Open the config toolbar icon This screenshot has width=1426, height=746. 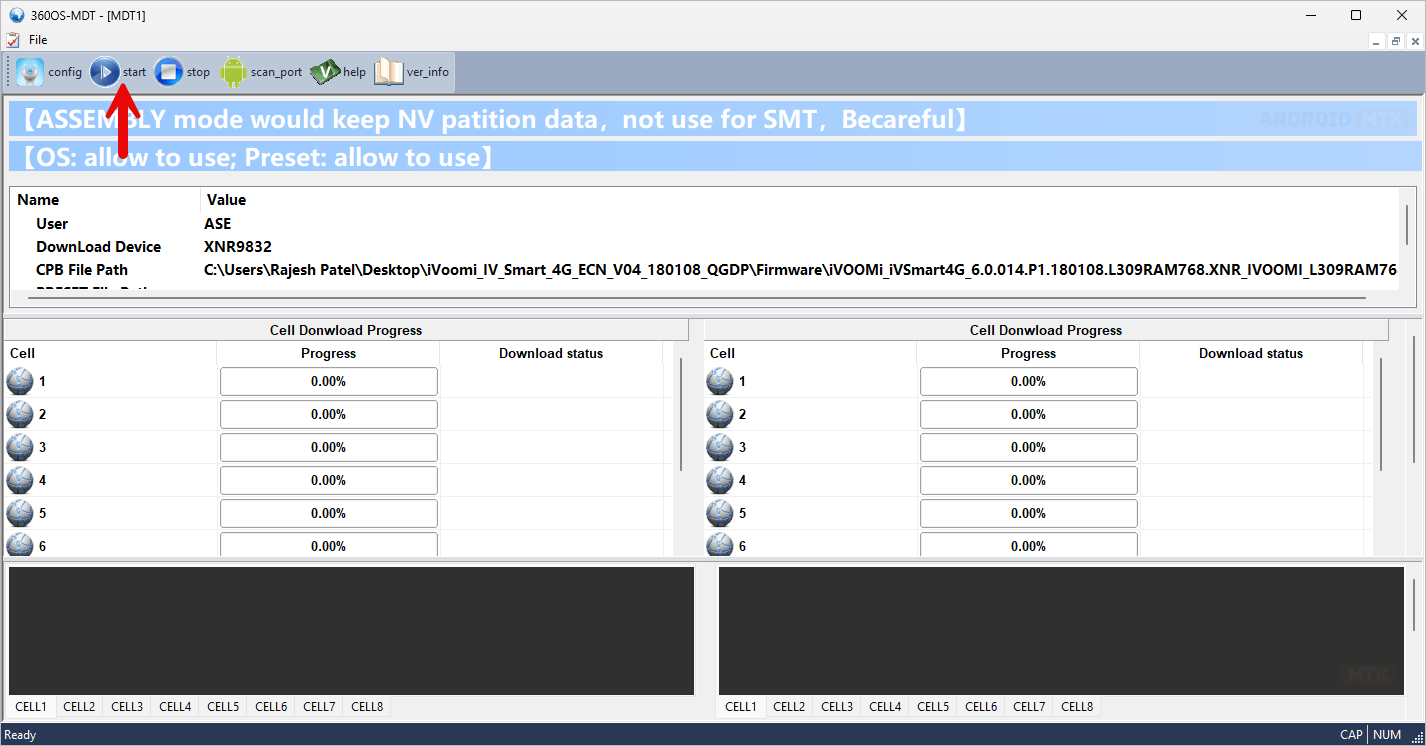click(x=30, y=72)
